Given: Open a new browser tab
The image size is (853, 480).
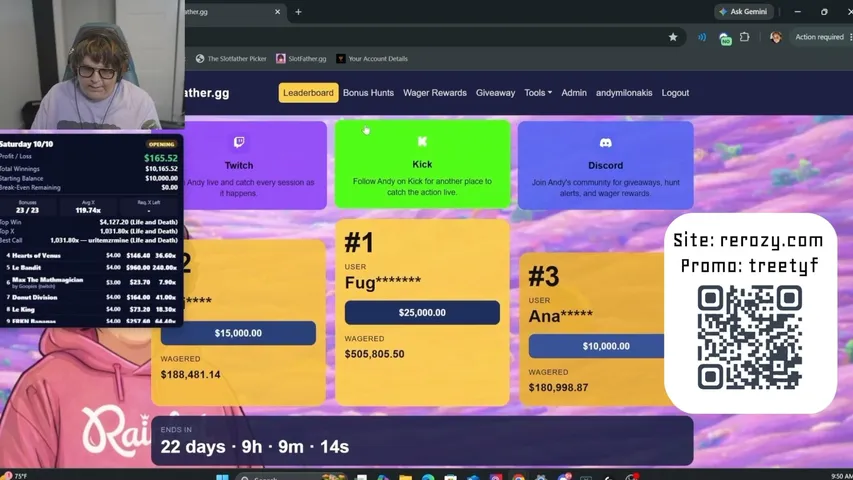Looking at the screenshot, I should click(298, 11).
